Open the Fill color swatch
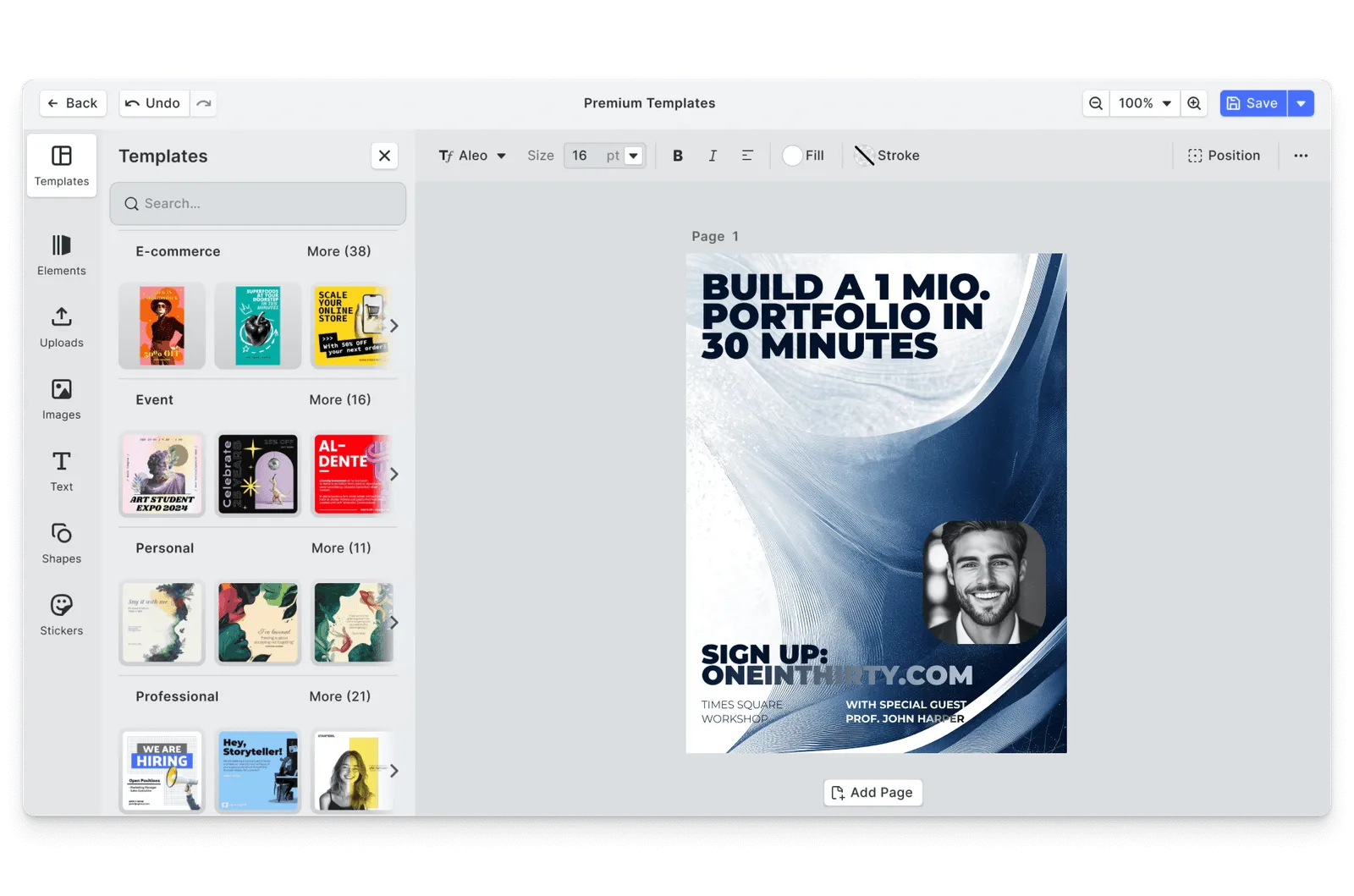The height and width of the screenshot is (896, 1354). tap(803, 156)
